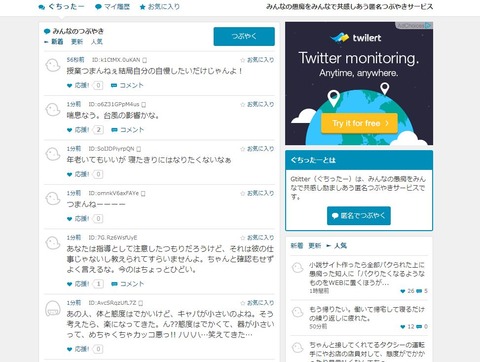
Task: Click copy icon beside ID:SolJDPiyrpQN
Action: [x=139, y=149]
